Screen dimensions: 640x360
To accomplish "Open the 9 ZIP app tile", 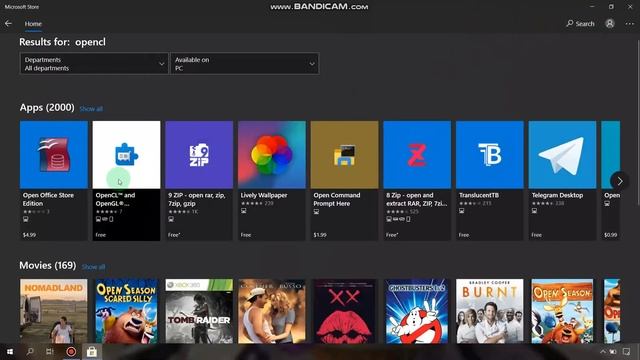I will (199, 180).
